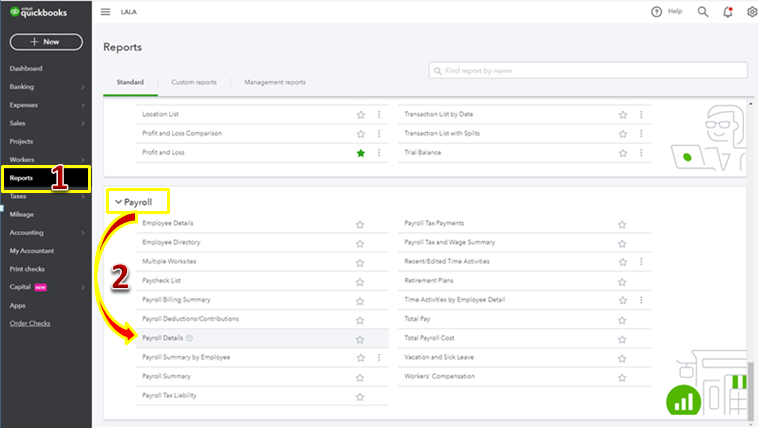The width and height of the screenshot is (762, 428).
Task: Favorite the Payroll Details report star
Action: (361, 339)
